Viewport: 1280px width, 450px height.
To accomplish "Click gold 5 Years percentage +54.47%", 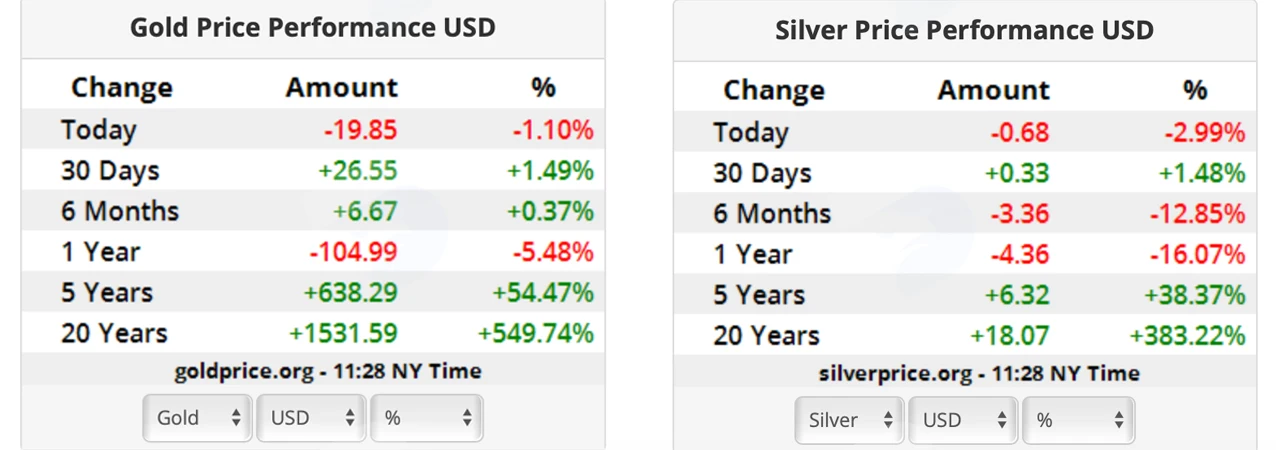I will (543, 292).
